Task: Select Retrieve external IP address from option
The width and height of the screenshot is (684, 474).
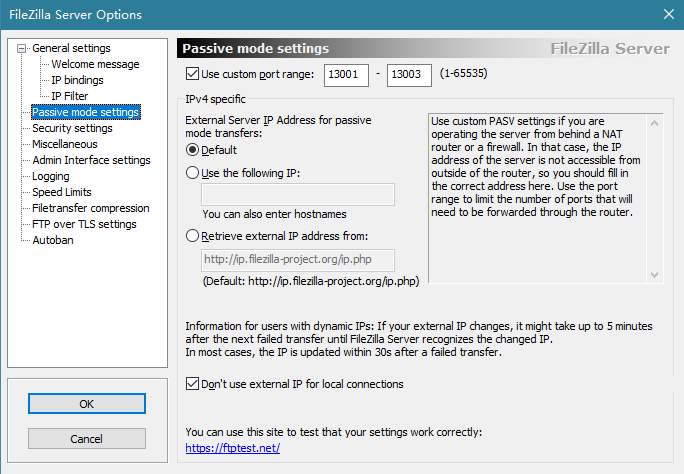Action: tap(192, 236)
